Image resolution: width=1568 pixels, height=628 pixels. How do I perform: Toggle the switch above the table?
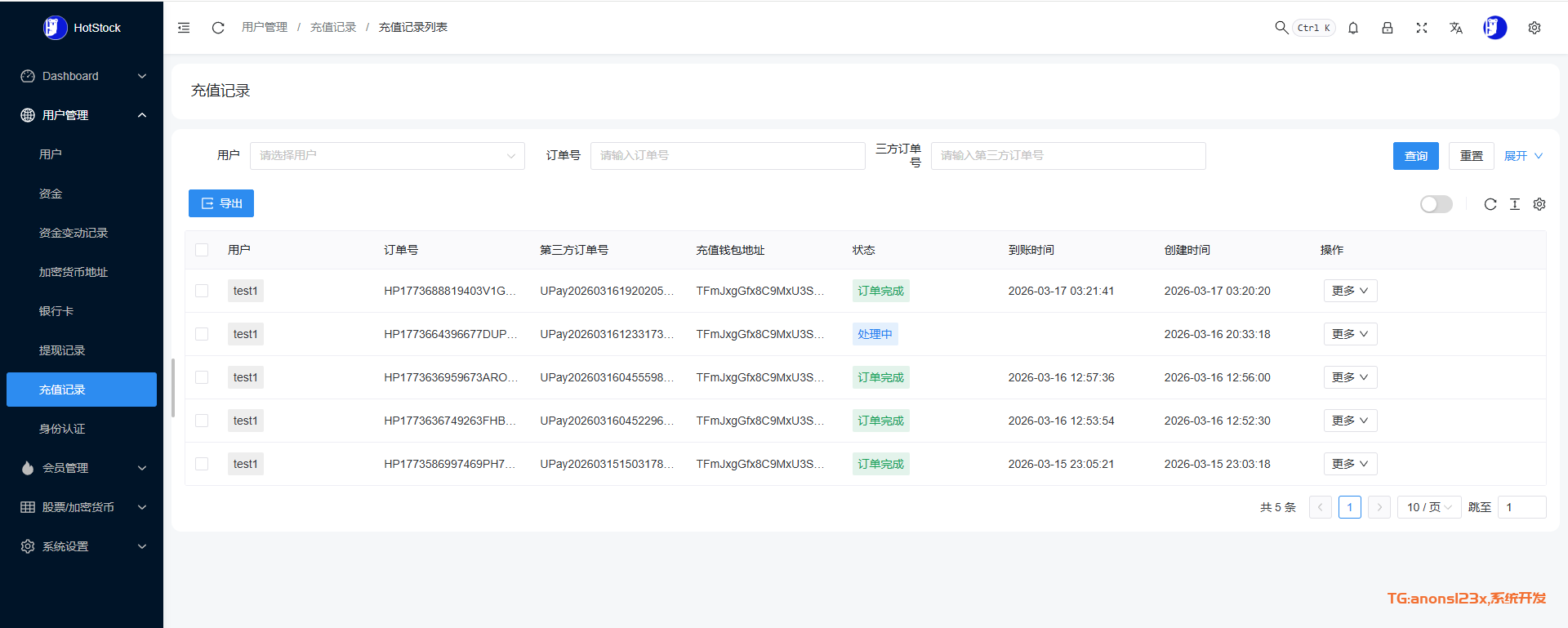[x=1436, y=204]
